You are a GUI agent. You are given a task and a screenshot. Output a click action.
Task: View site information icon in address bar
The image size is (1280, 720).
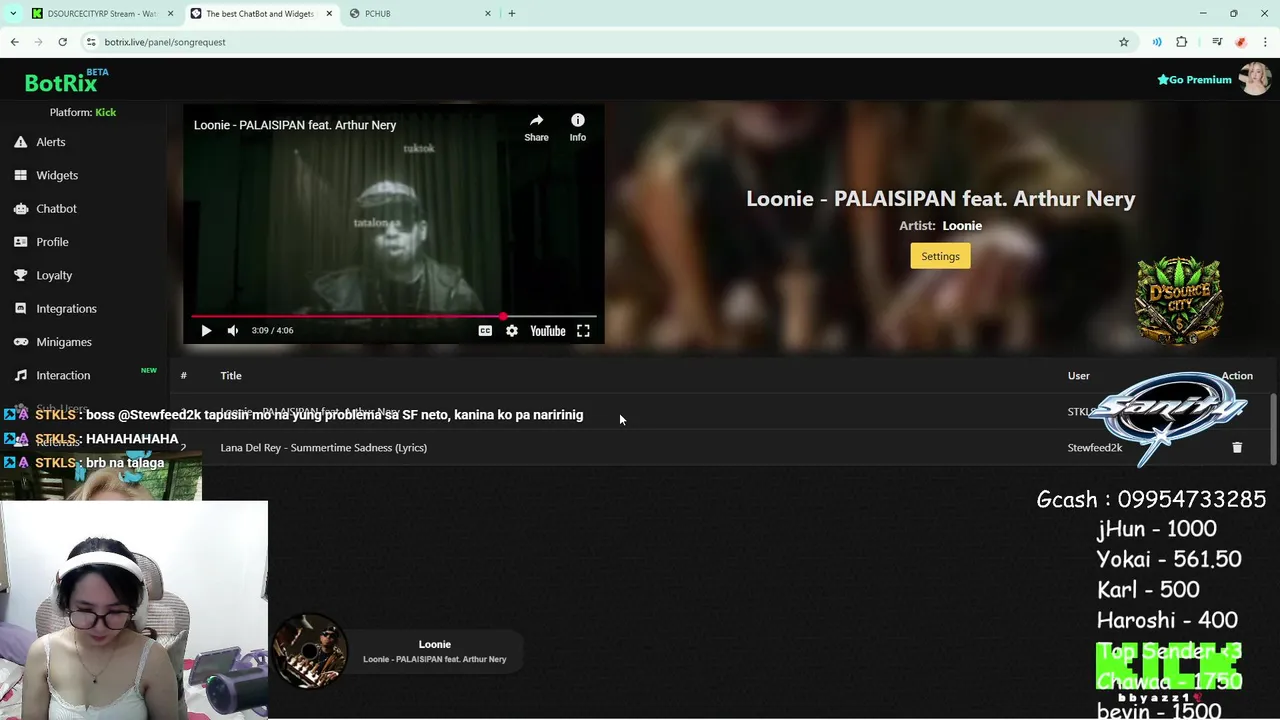[91, 42]
